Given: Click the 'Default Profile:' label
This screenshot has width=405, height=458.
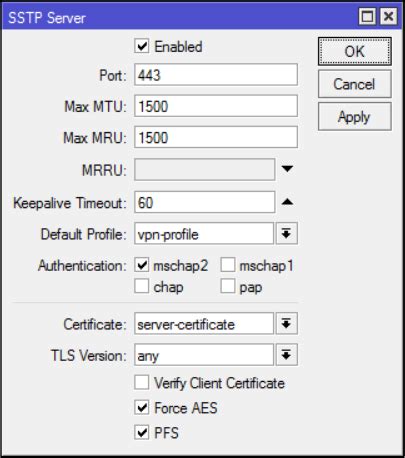Looking at the screenshot, I should coord(83,234).
